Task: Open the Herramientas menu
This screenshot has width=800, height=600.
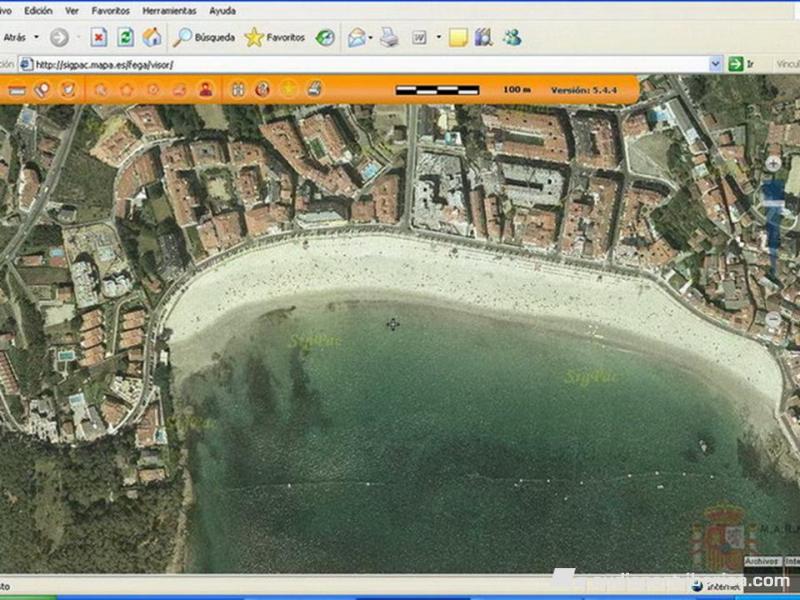Action: click(x=169, y=11)
